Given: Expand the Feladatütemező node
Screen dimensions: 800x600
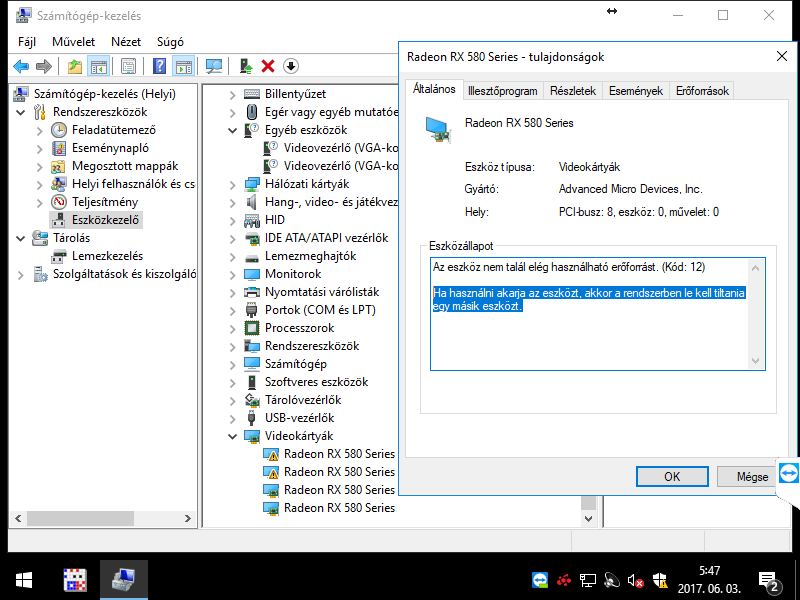Looking at the screenshot, I should pos(39,131).
